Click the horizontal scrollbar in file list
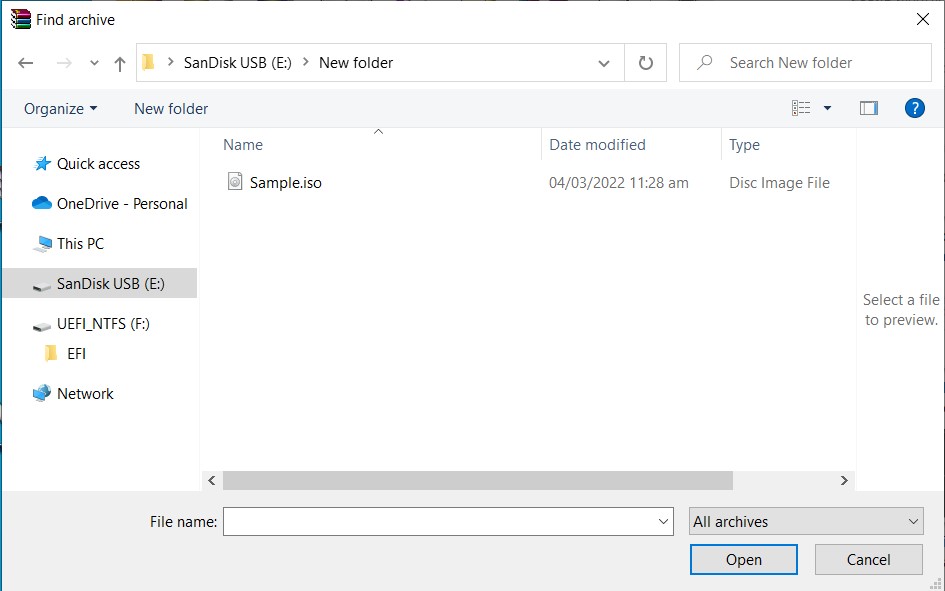 click(477, 481)
